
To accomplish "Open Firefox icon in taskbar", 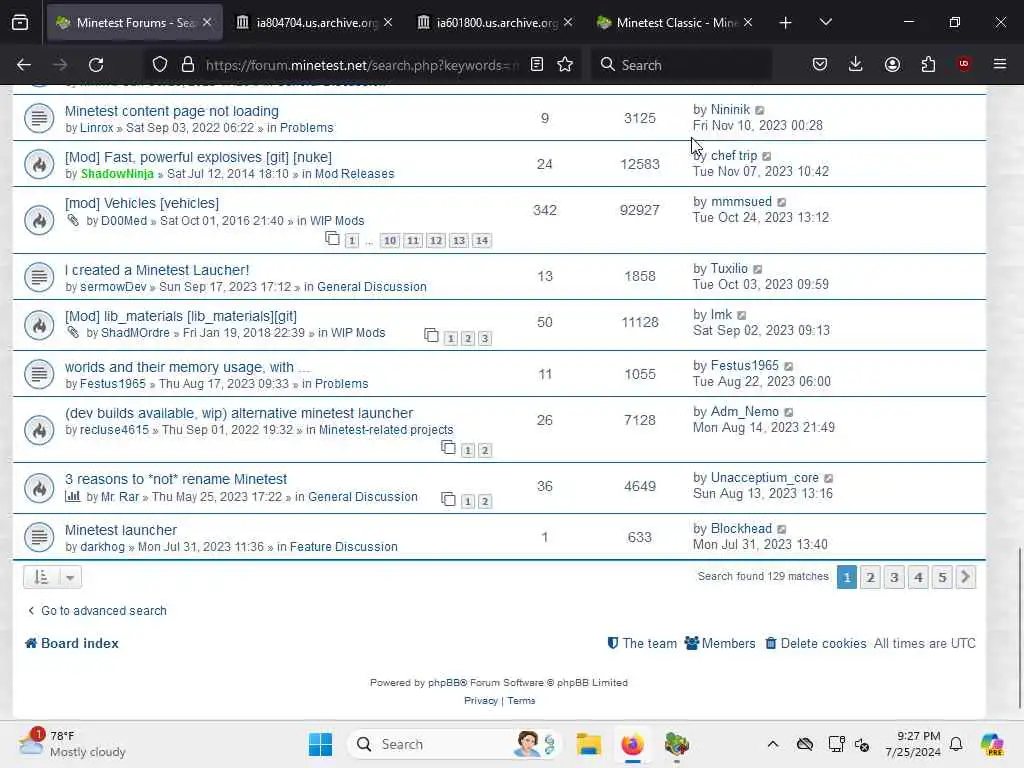I will pyautogui.click(x=632, y=744).
